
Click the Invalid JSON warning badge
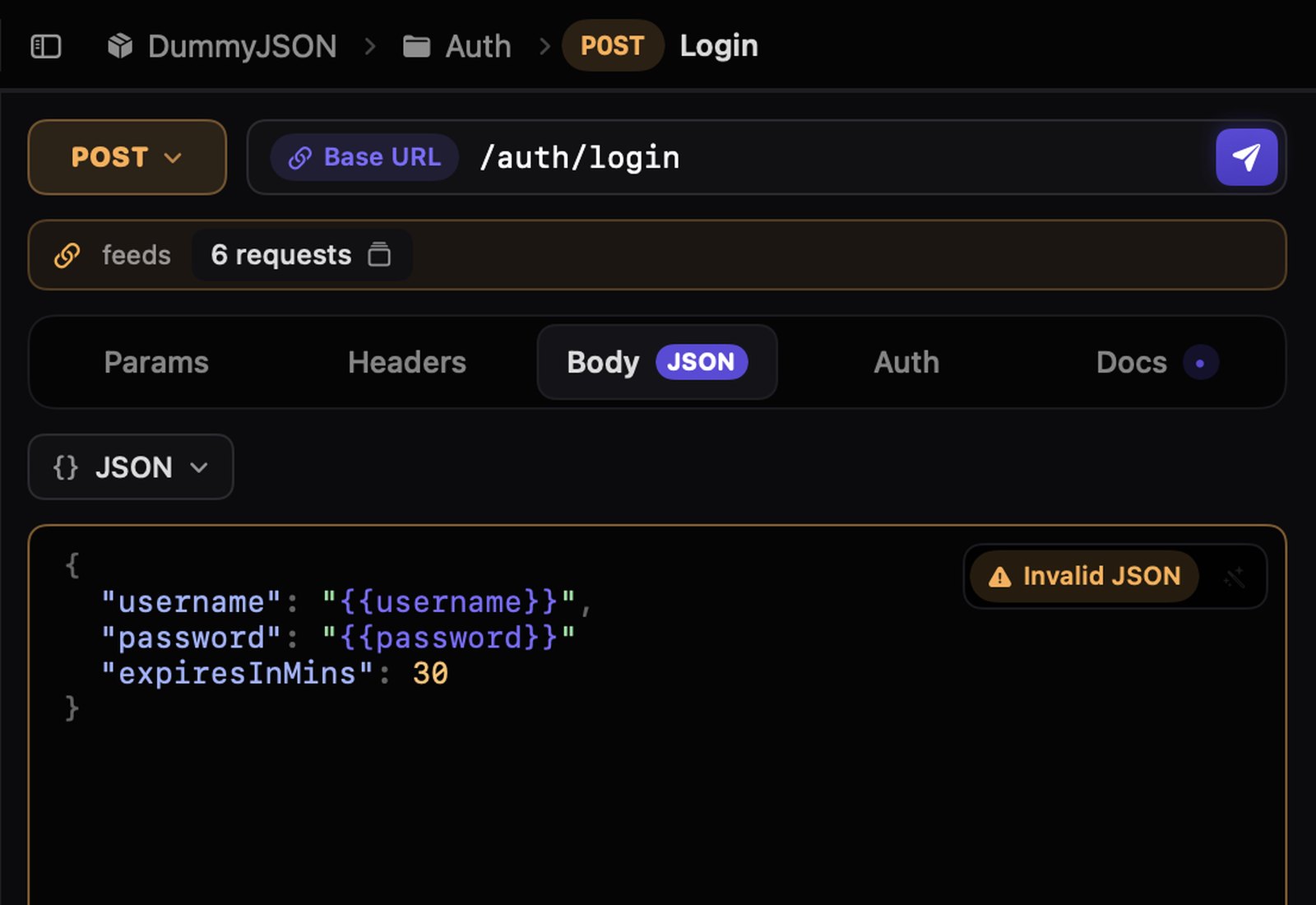point(1084,576)
